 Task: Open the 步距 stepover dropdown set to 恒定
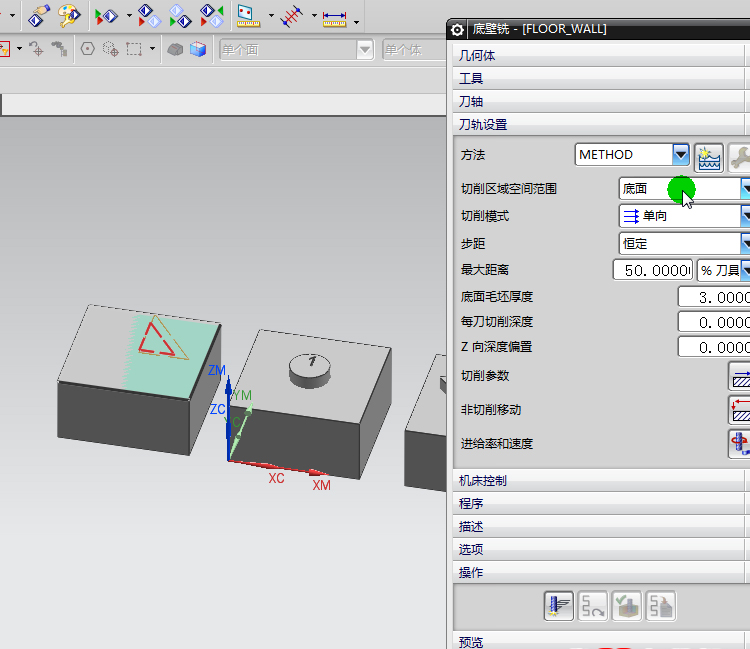click(745, 243)
